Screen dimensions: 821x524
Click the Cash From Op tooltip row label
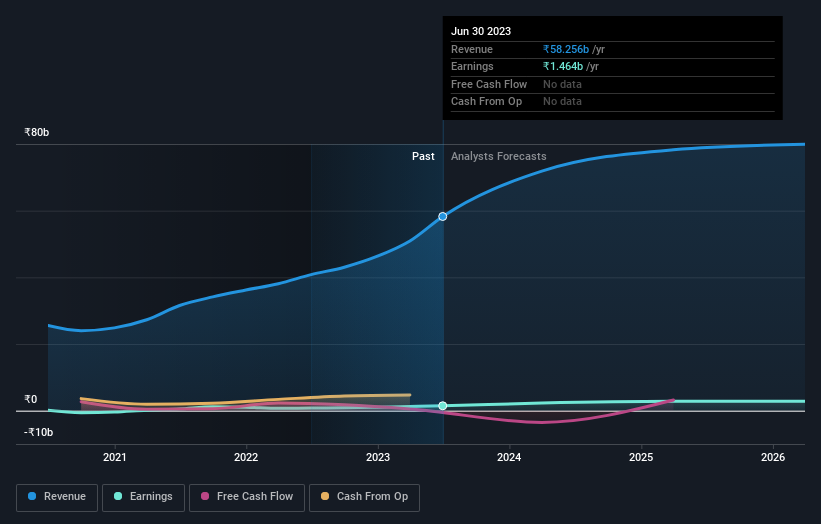(486, 102)
